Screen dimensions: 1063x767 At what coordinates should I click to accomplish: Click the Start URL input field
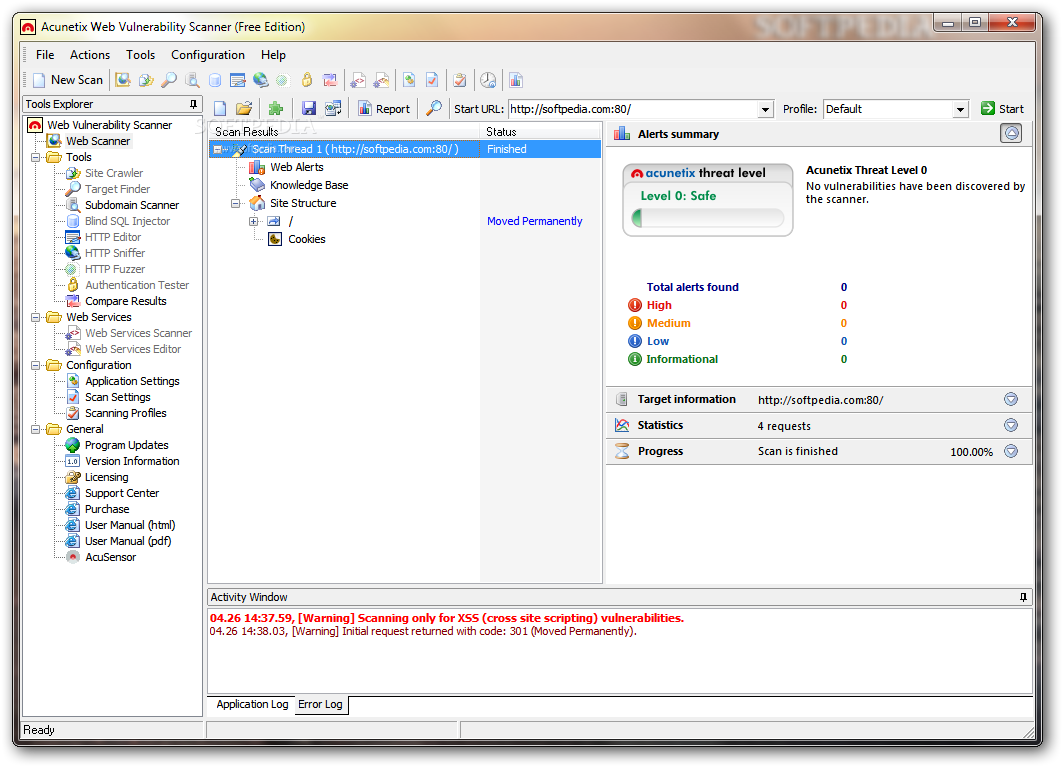pyautogui.click(x=633, y=109)
